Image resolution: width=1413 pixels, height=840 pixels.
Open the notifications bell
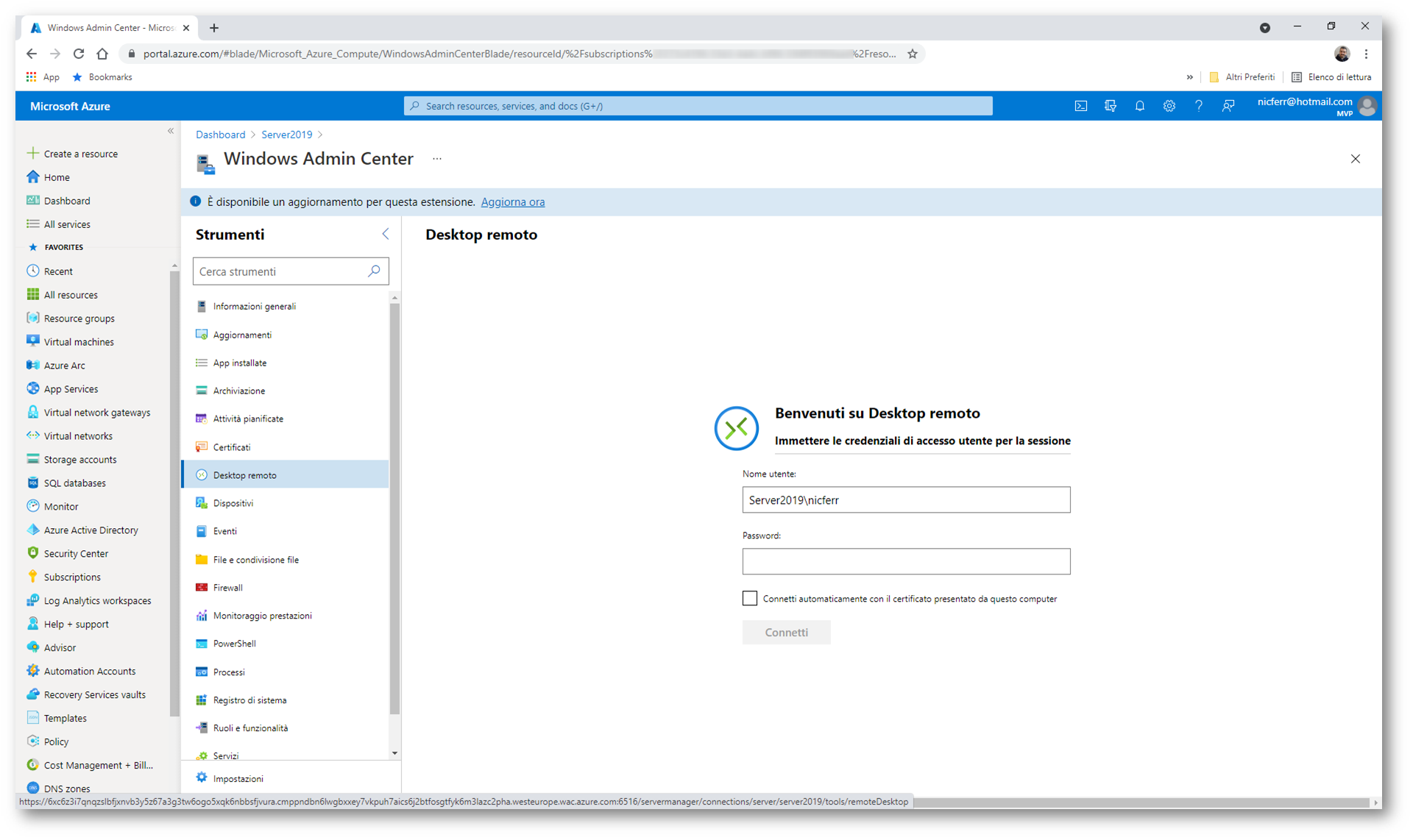click(1139, 106)
